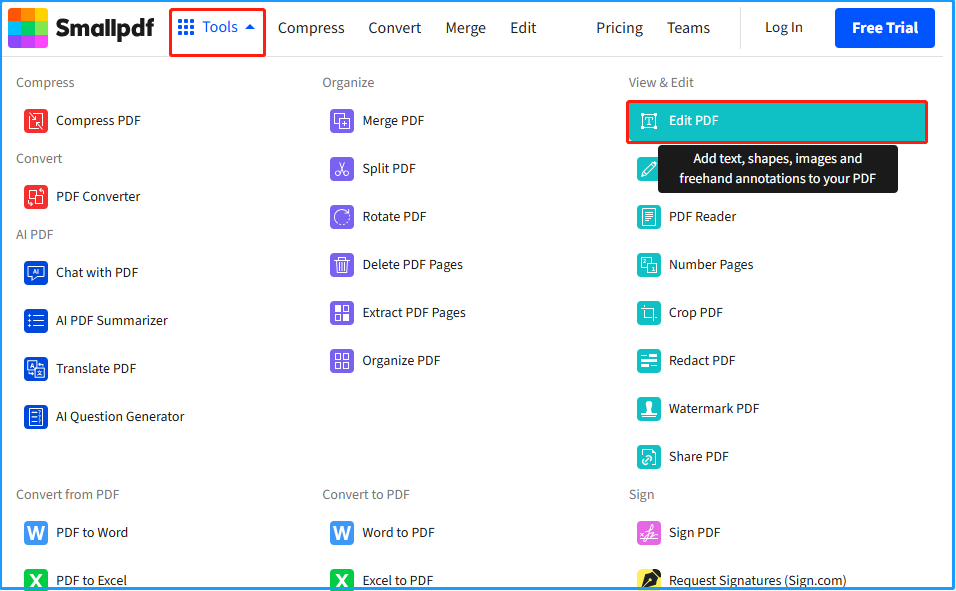Click the Delete PDF Pages trash icon
This screenshot has width=956, height=591.
(342, 265)
